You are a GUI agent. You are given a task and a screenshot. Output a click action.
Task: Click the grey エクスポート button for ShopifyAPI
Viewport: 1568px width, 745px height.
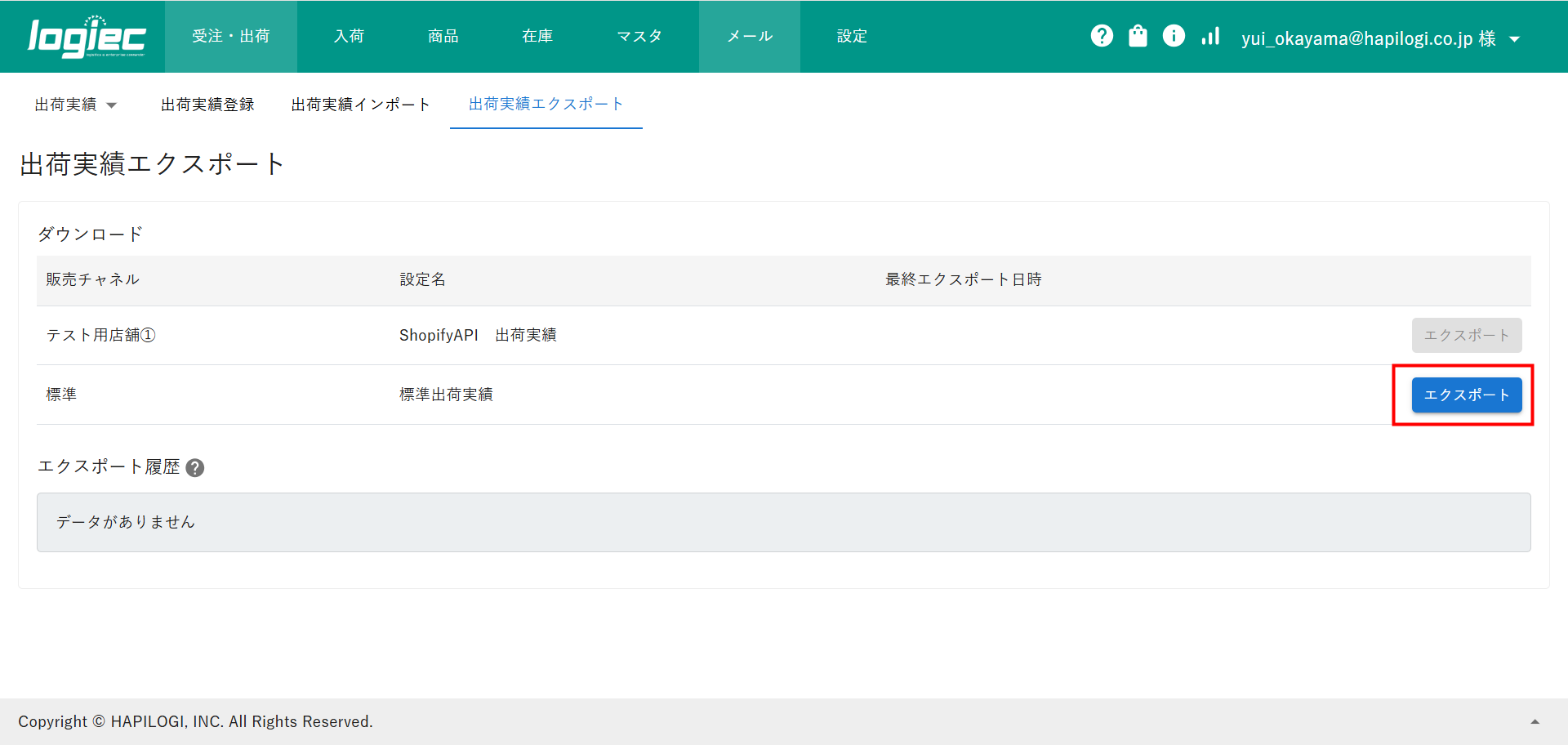point(1466,335)
